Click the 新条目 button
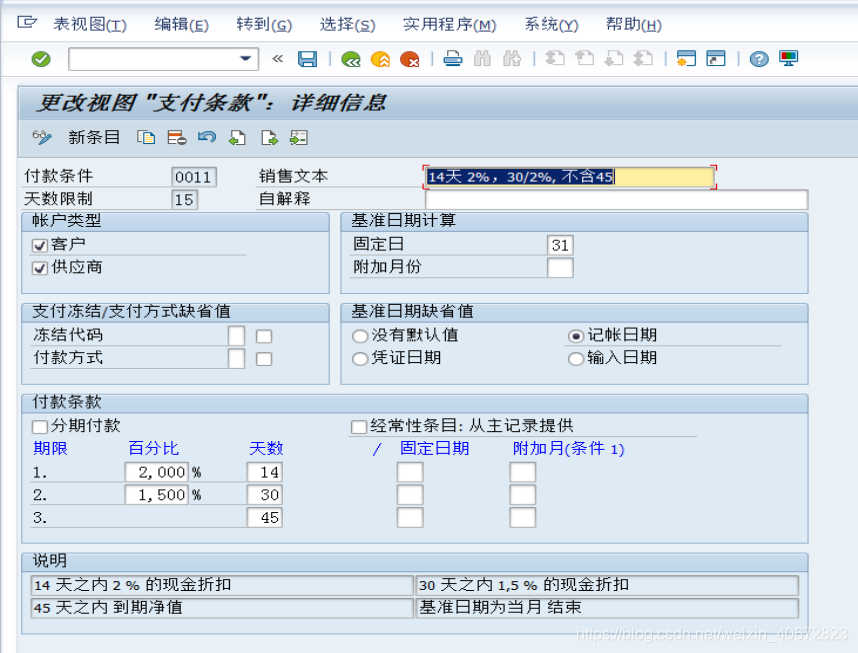This screenshot has height=653, width=858. [x=94, y=137]
